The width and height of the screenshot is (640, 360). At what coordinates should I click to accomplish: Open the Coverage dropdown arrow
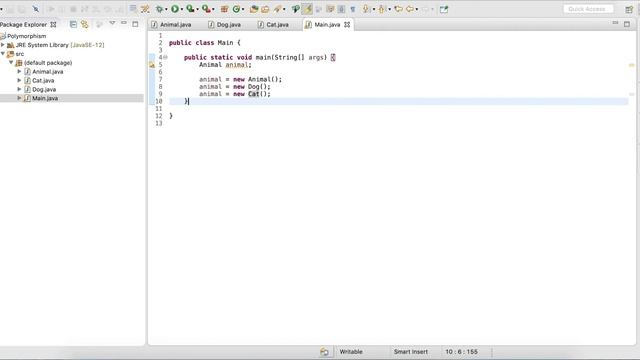[197, 9]
